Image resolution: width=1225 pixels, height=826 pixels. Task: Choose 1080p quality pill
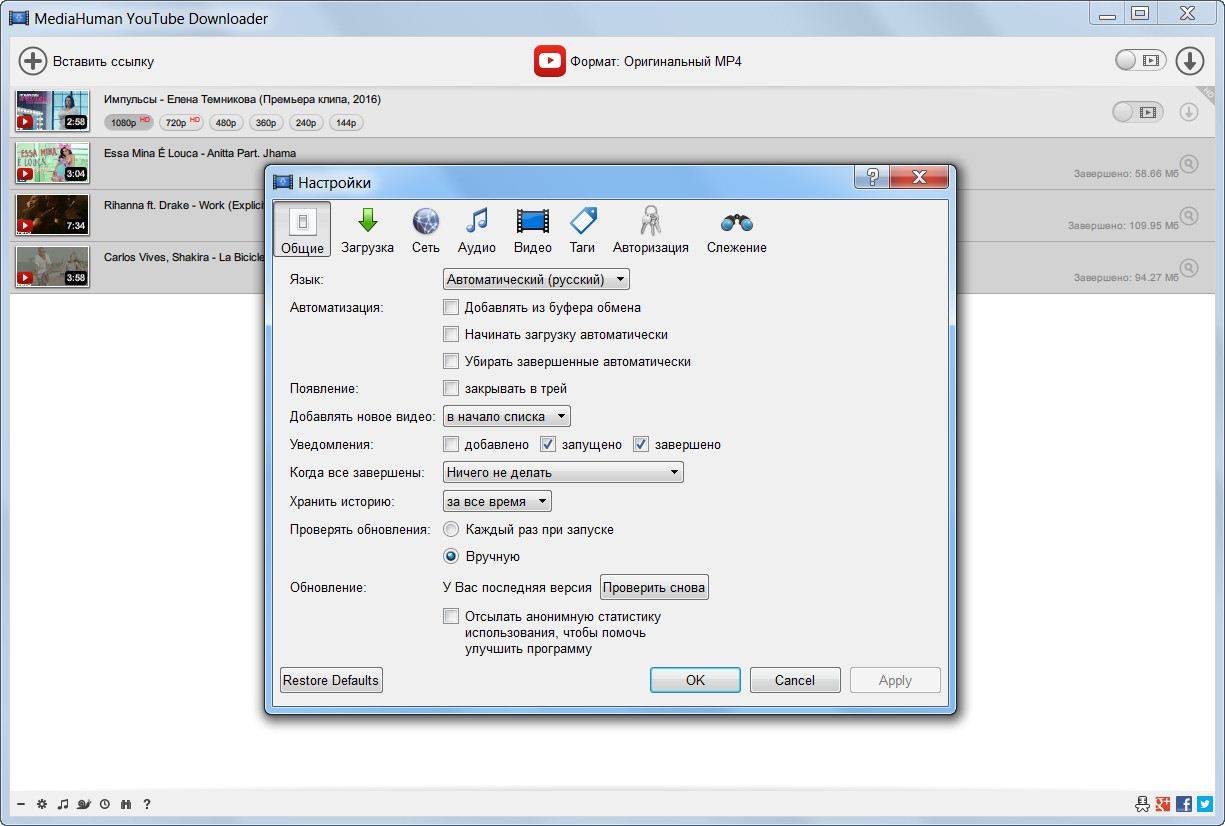coord(129,122)
